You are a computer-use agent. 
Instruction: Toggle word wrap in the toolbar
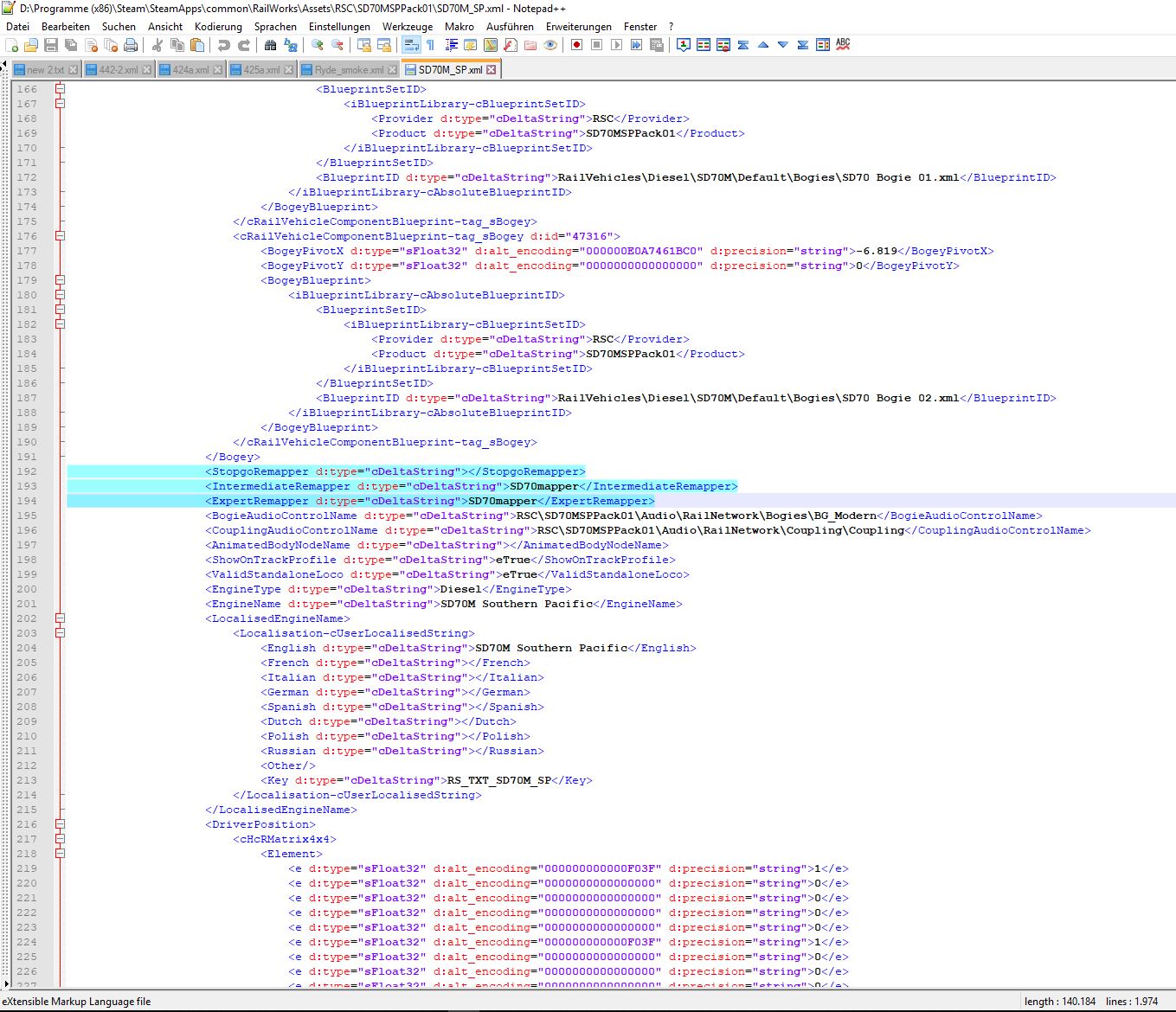click(411, 45)
